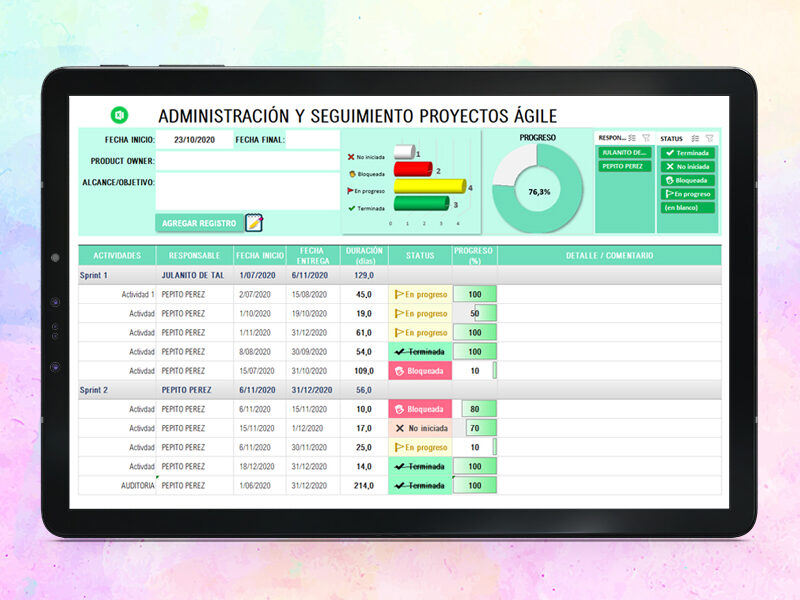Viewport: 800px width, 600px height.
Task: Click Terminada status in the 214,0 duration row
Action: click(x=420, y=486)
